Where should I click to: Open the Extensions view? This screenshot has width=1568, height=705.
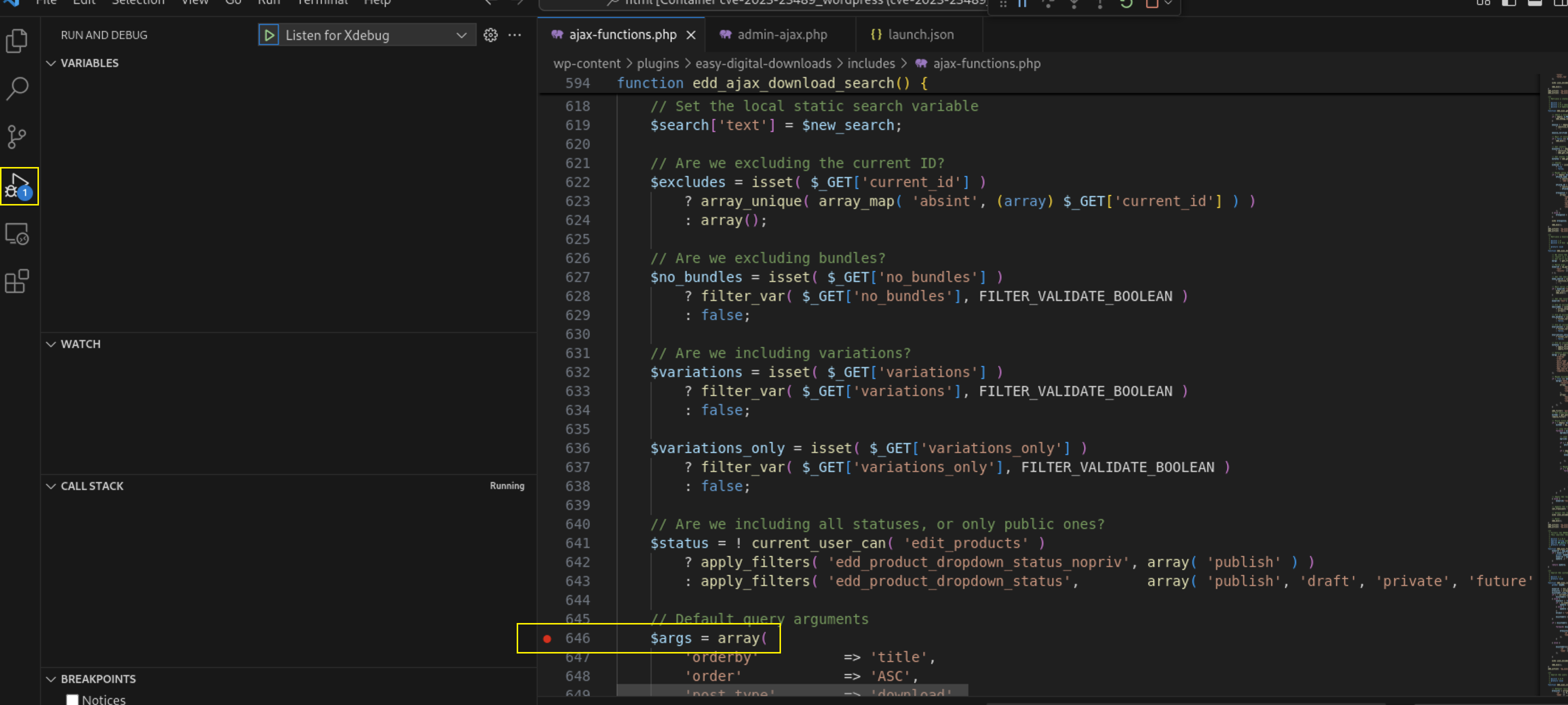(16, 281)
